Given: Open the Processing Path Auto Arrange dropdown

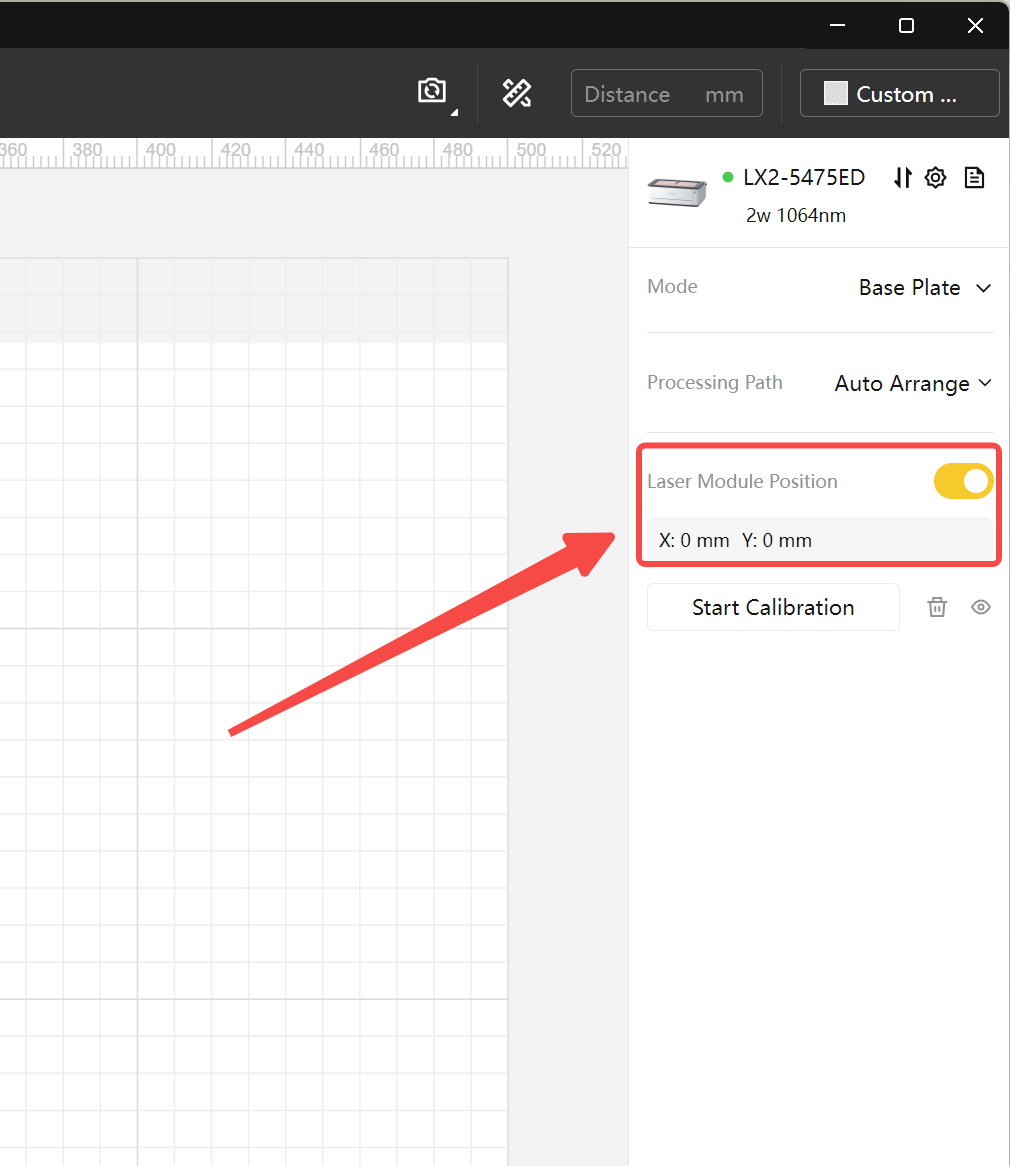Looking at the screenshot, I should coord(912,384).
